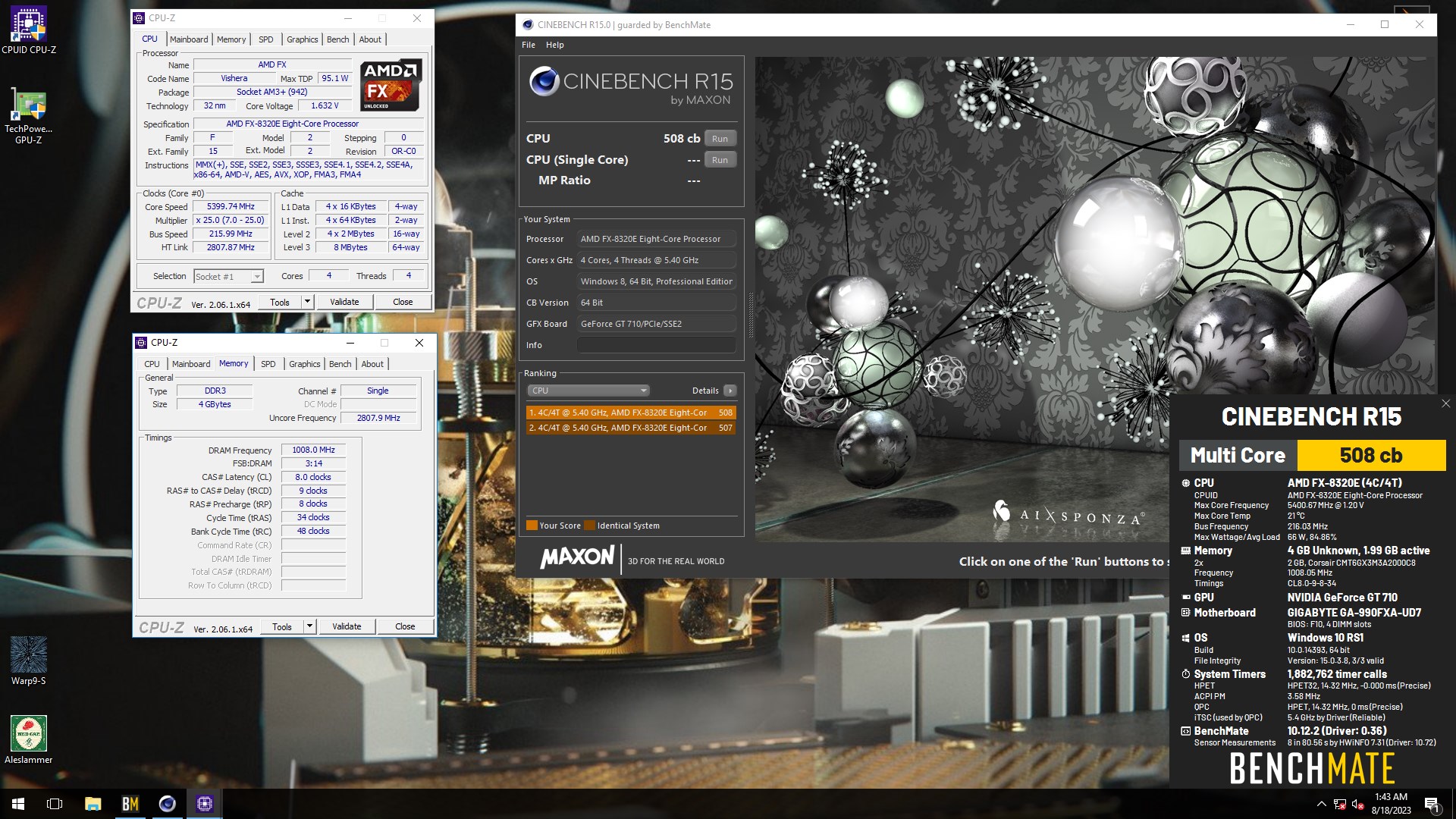Click the 508 cb Multi Core score
Screen dimensions: 1456x819
click(x=1371, y=455)
